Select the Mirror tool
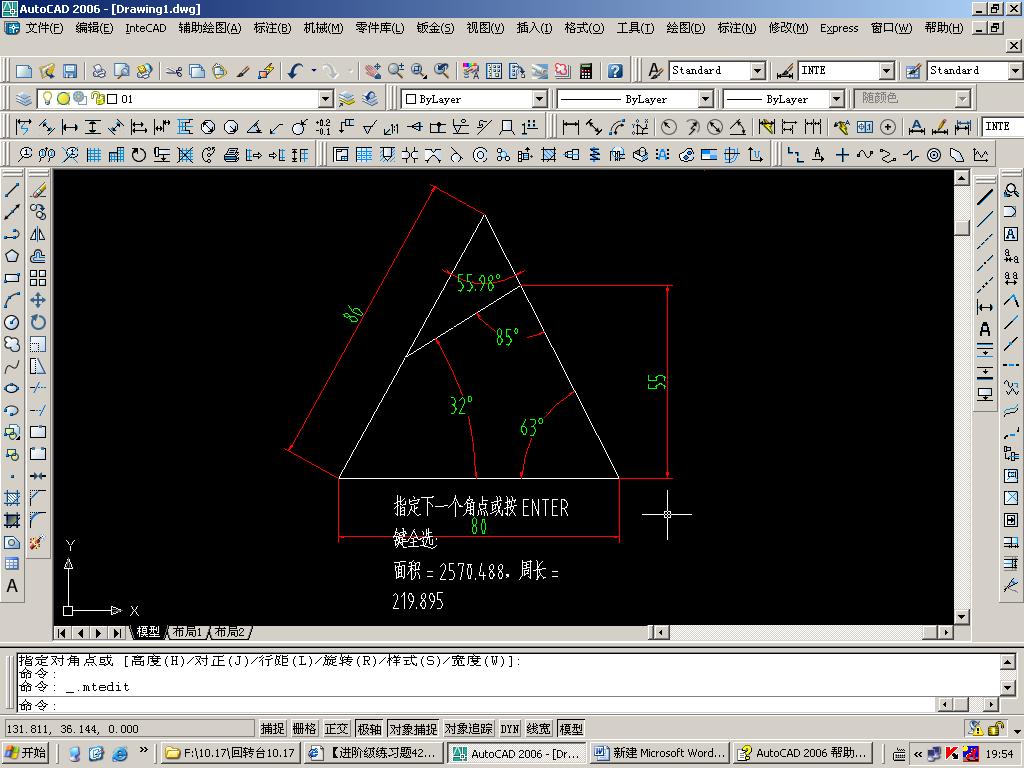Image resolution: width=1024 pixels, height=768 pixels. click(38, 234)
